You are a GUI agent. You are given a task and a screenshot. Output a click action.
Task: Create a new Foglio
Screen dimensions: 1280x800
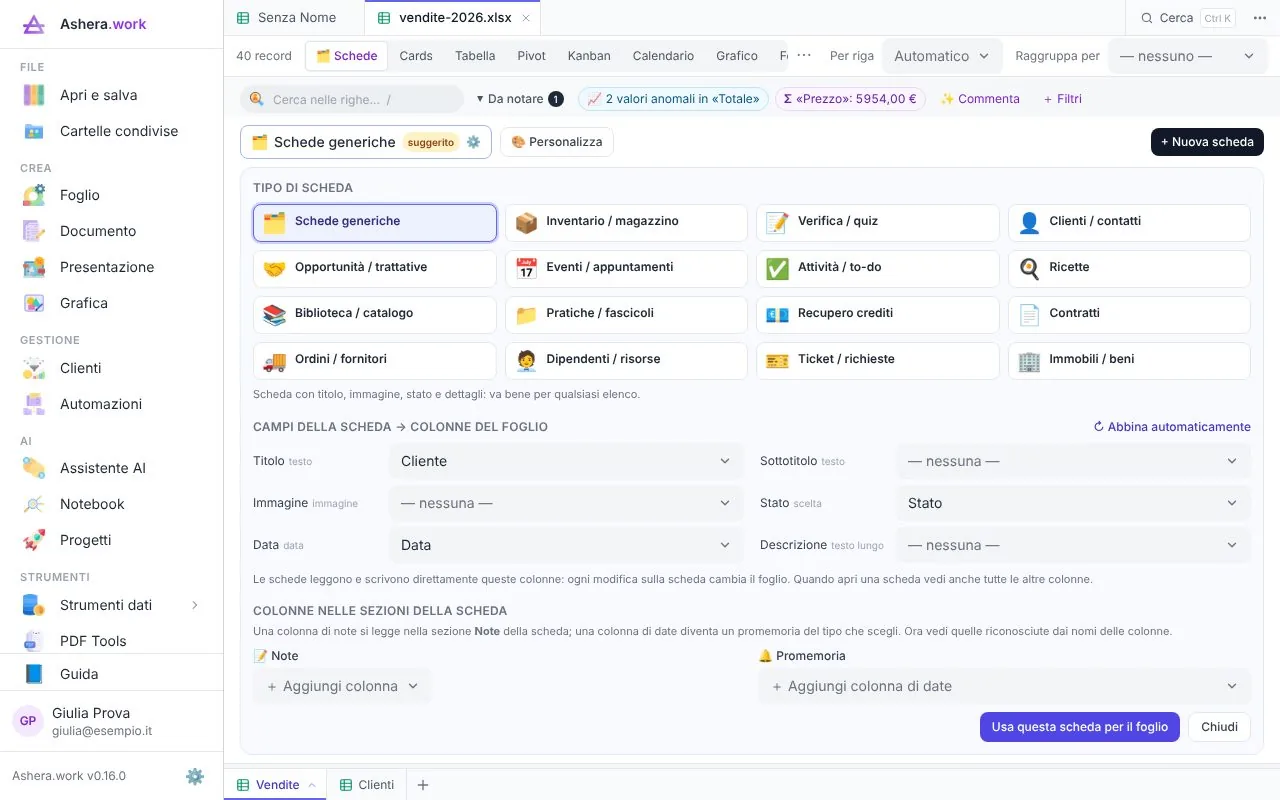pyautogui.click(x=111, y=195)
